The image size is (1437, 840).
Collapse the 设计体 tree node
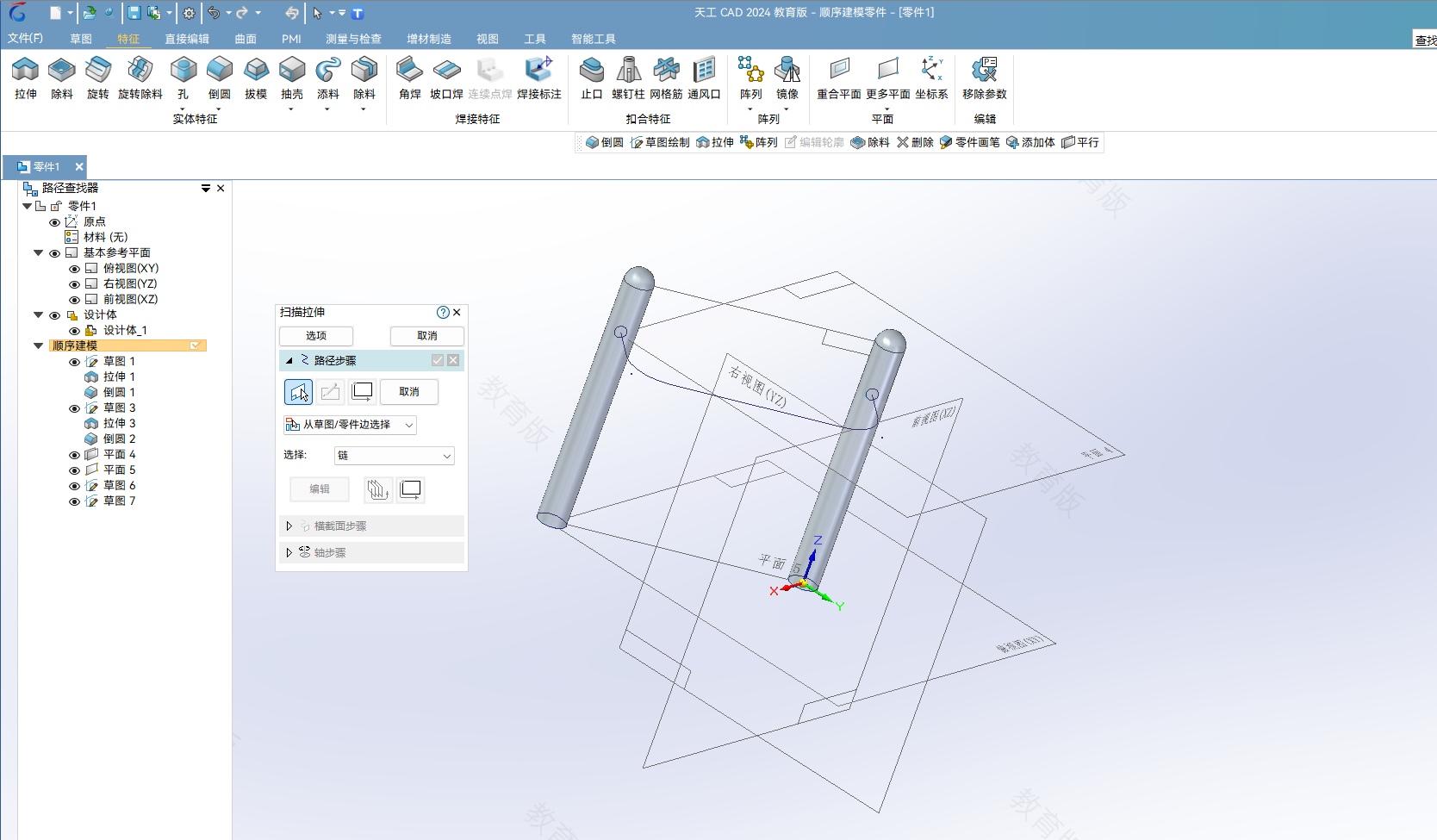pyautogui.click(x=38, y=314)
